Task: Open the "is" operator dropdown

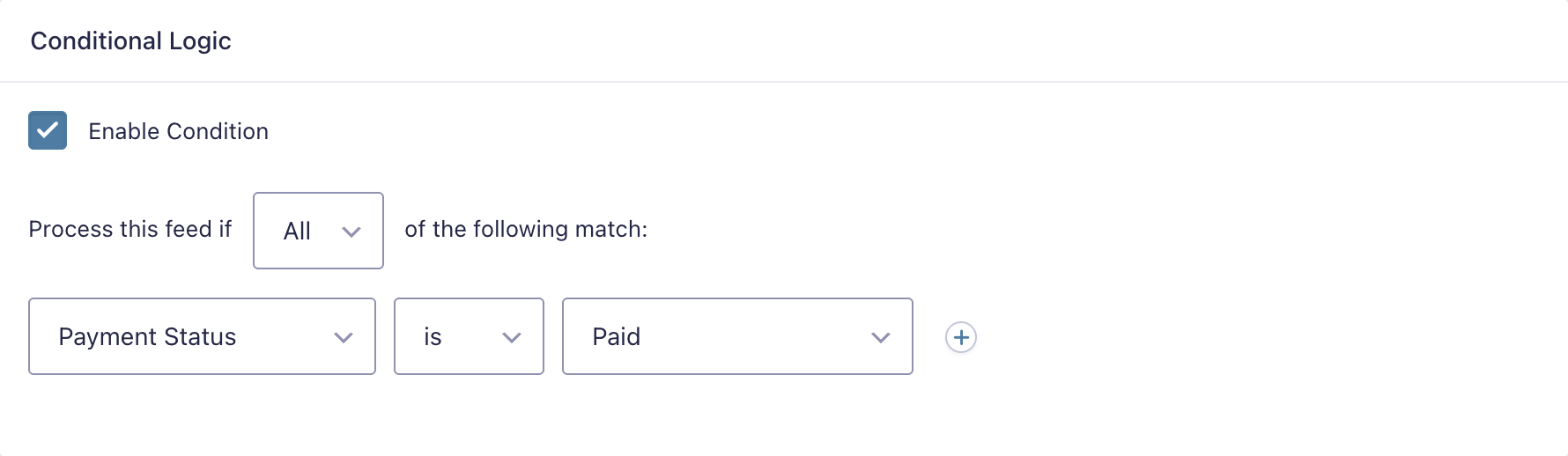Action: click(468, 336)
